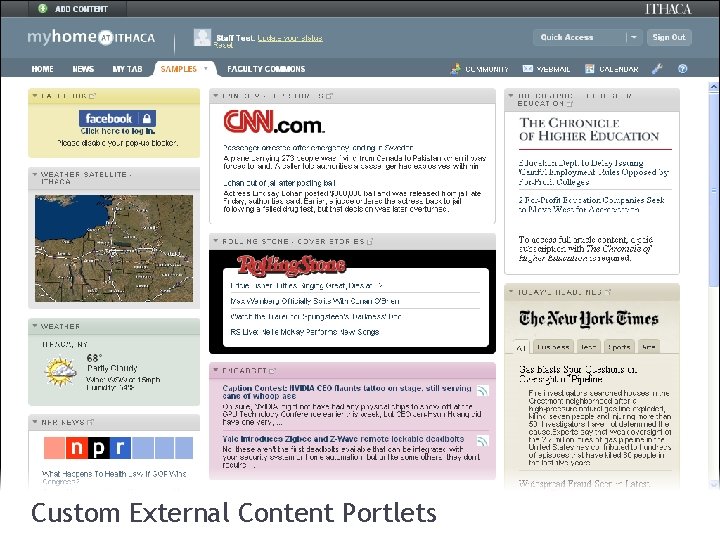This screenshot has height=540, width=720.
Task: Click RSS icon beside Yale deadbolts story
Action: [x=482, y=441]
